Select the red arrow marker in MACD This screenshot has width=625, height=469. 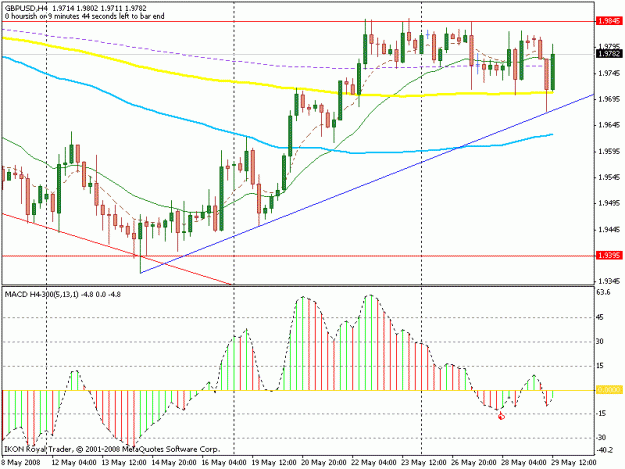tap(501, 416)
